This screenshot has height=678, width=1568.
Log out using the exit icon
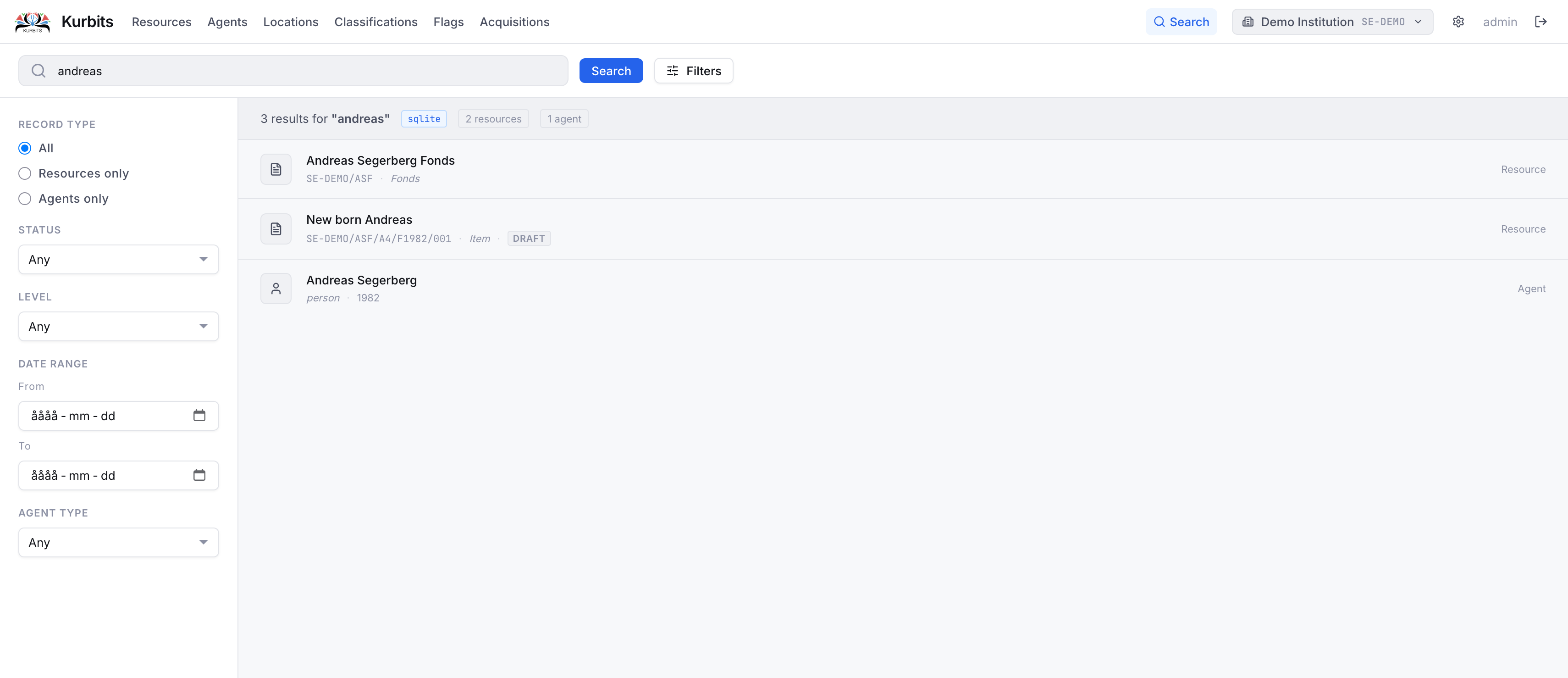pyautogui.click(x=1540, y=22)
